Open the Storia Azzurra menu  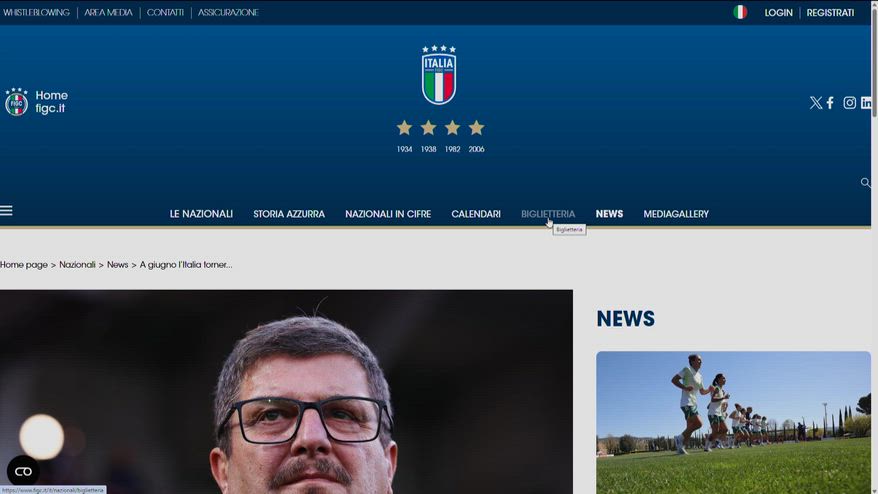[x=289, y=214]
